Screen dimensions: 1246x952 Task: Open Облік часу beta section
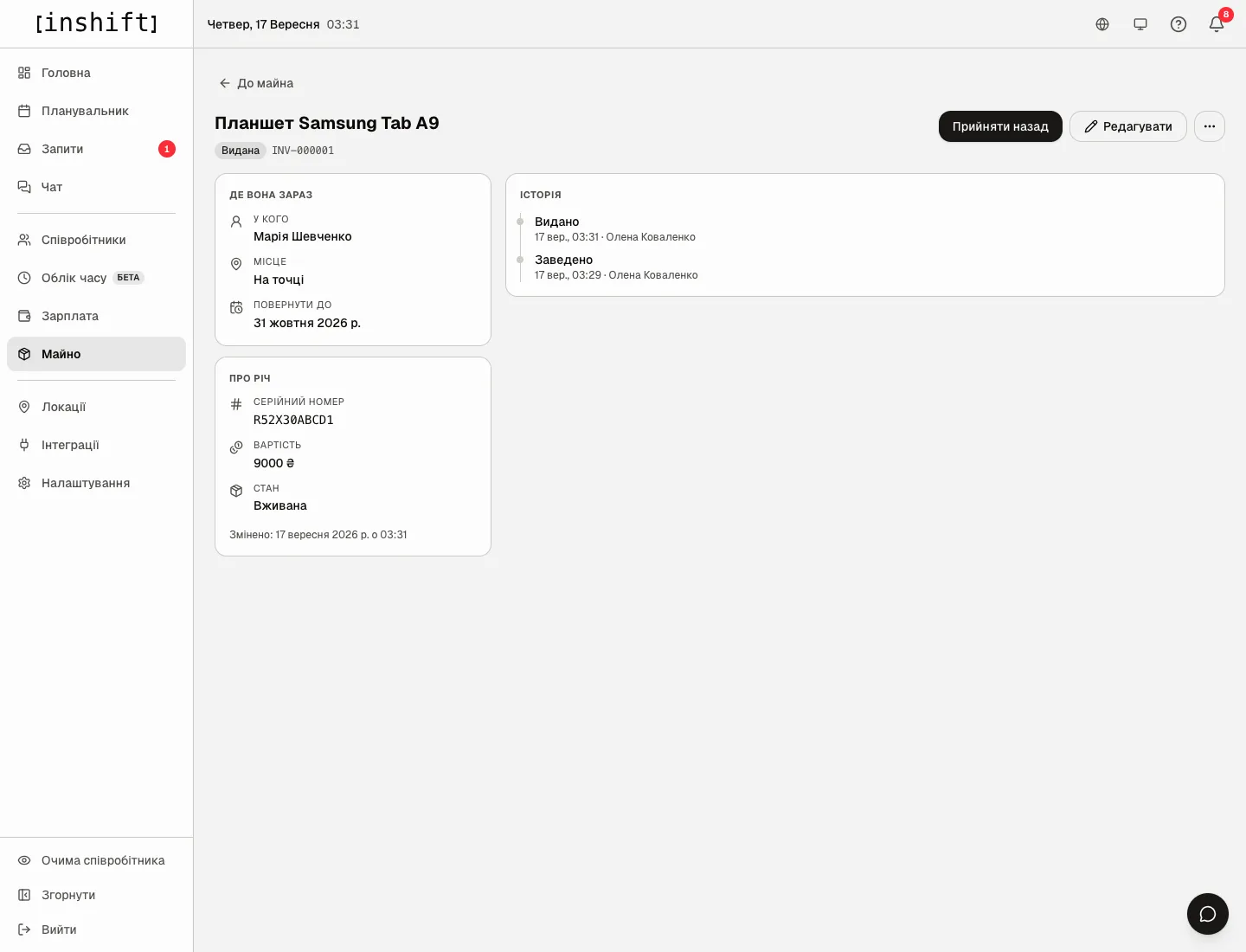pos(96,278)
